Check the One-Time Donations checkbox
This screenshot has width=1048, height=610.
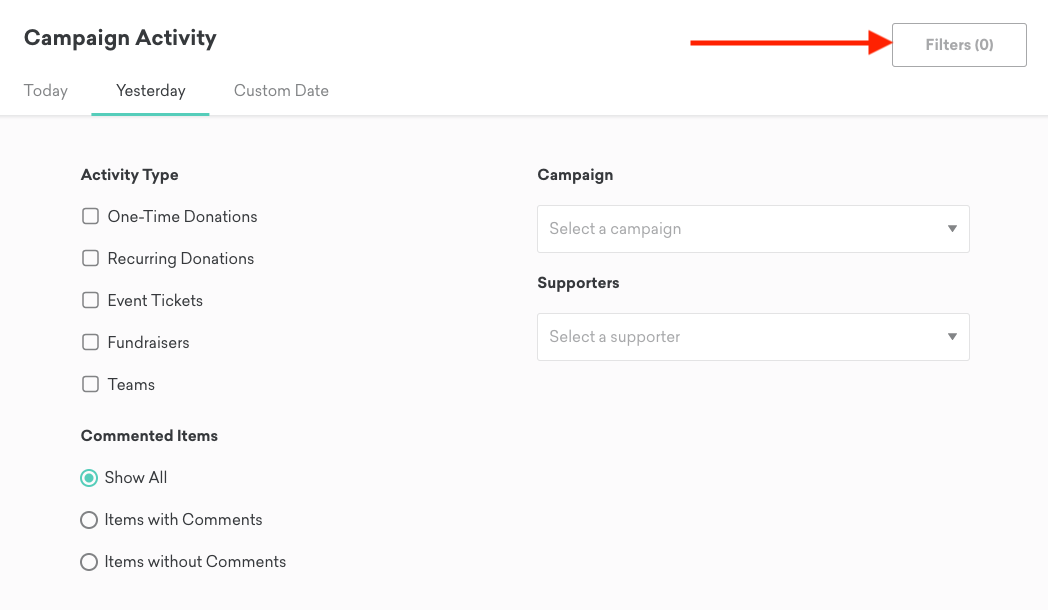[91, 216]
